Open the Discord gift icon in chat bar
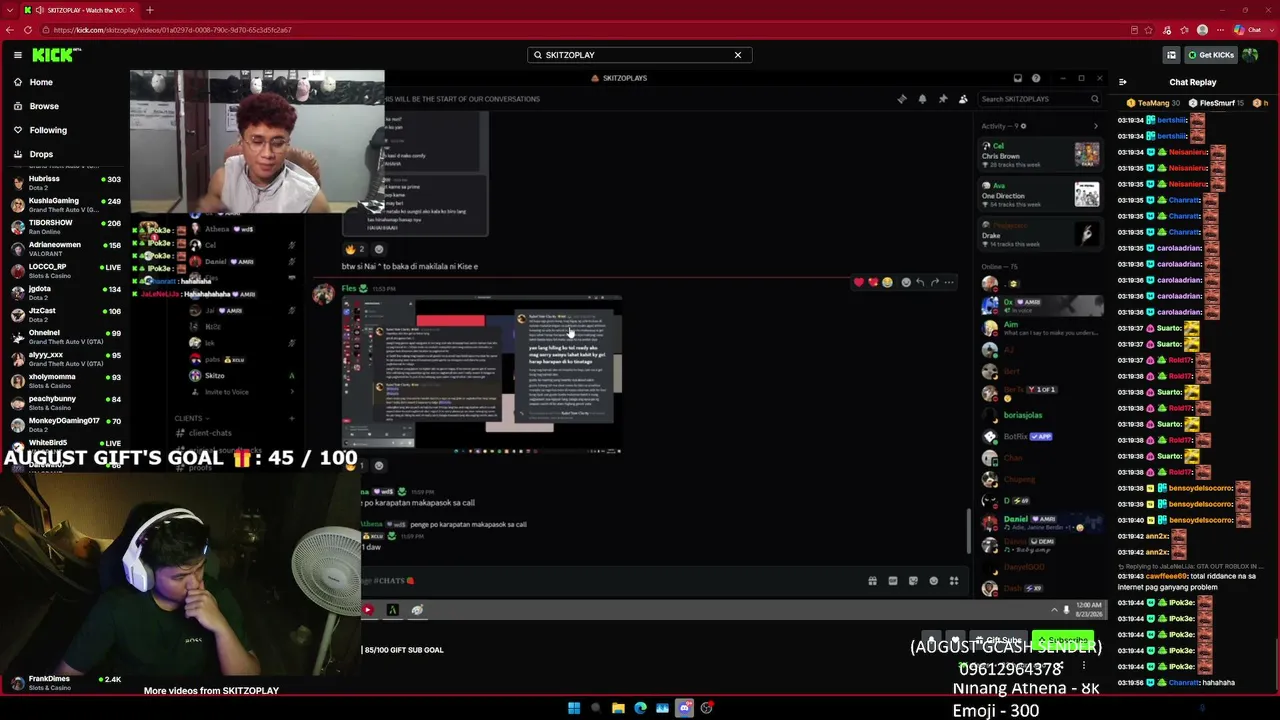Viewport: 1280px width, 720px height. (x=872, y=581)
